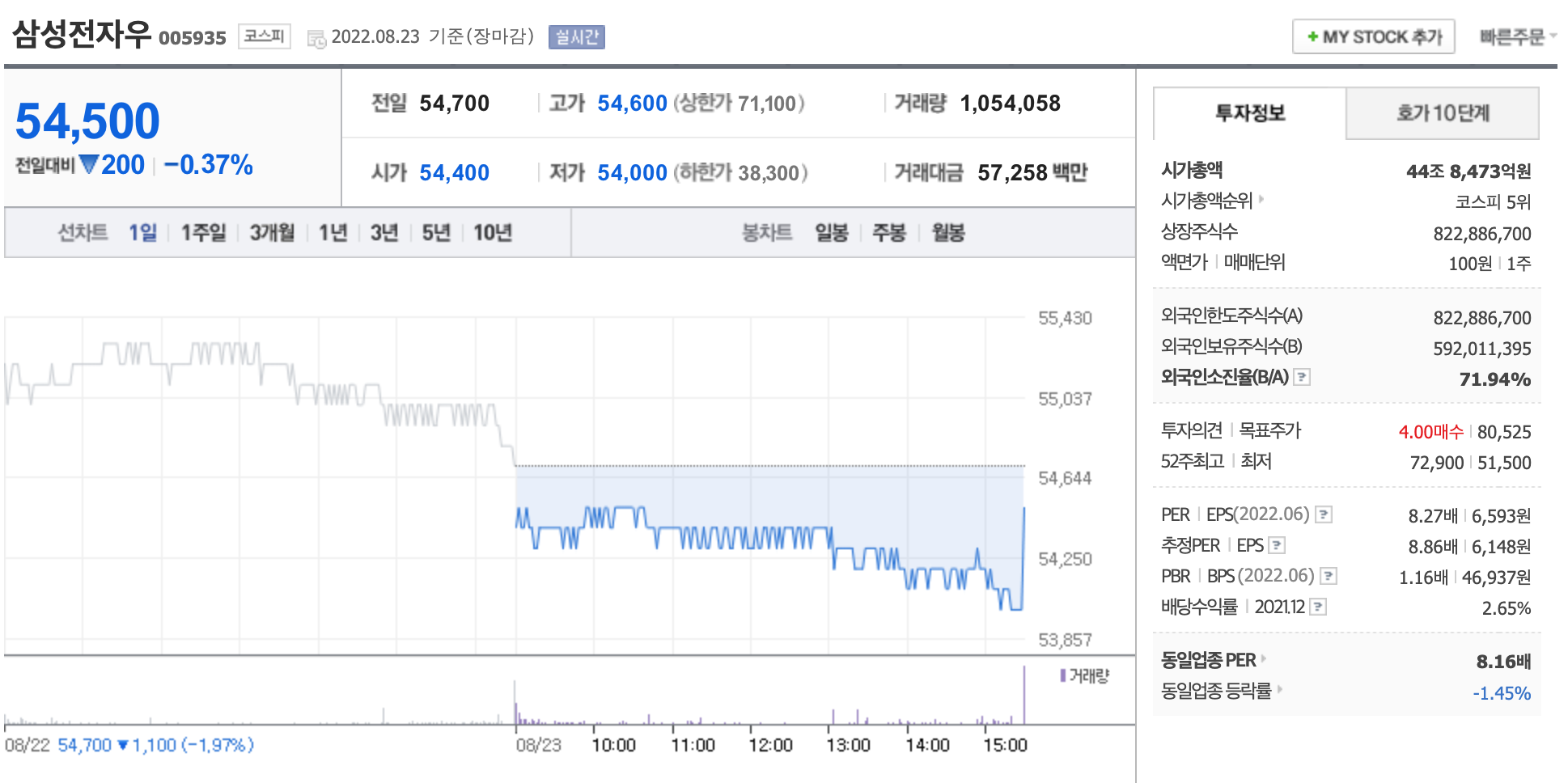Click the 거래대금 value 57,258 백만
The image size is (1568, 783).
(x=1032, y=173)
